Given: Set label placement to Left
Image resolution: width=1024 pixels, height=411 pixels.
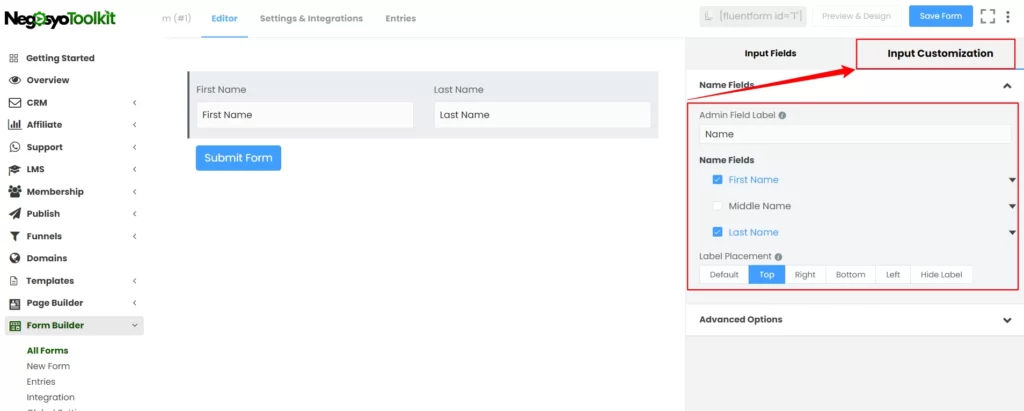Looking at the screenshot, I should [x=893, y=274].
